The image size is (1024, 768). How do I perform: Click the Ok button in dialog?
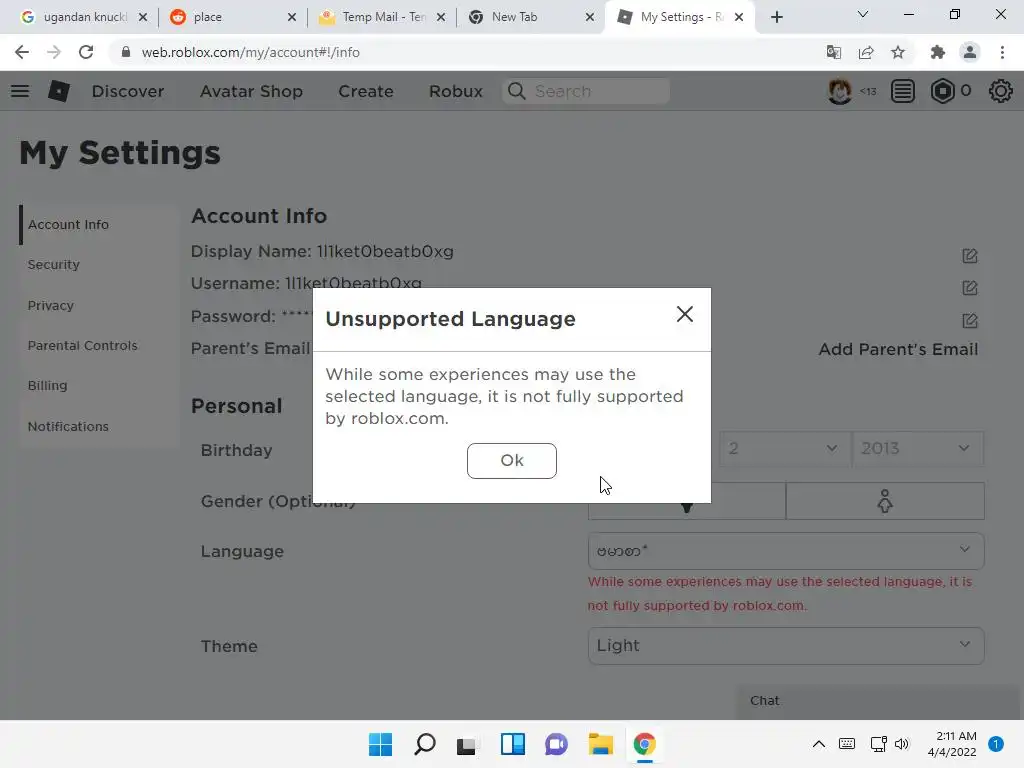511,460
